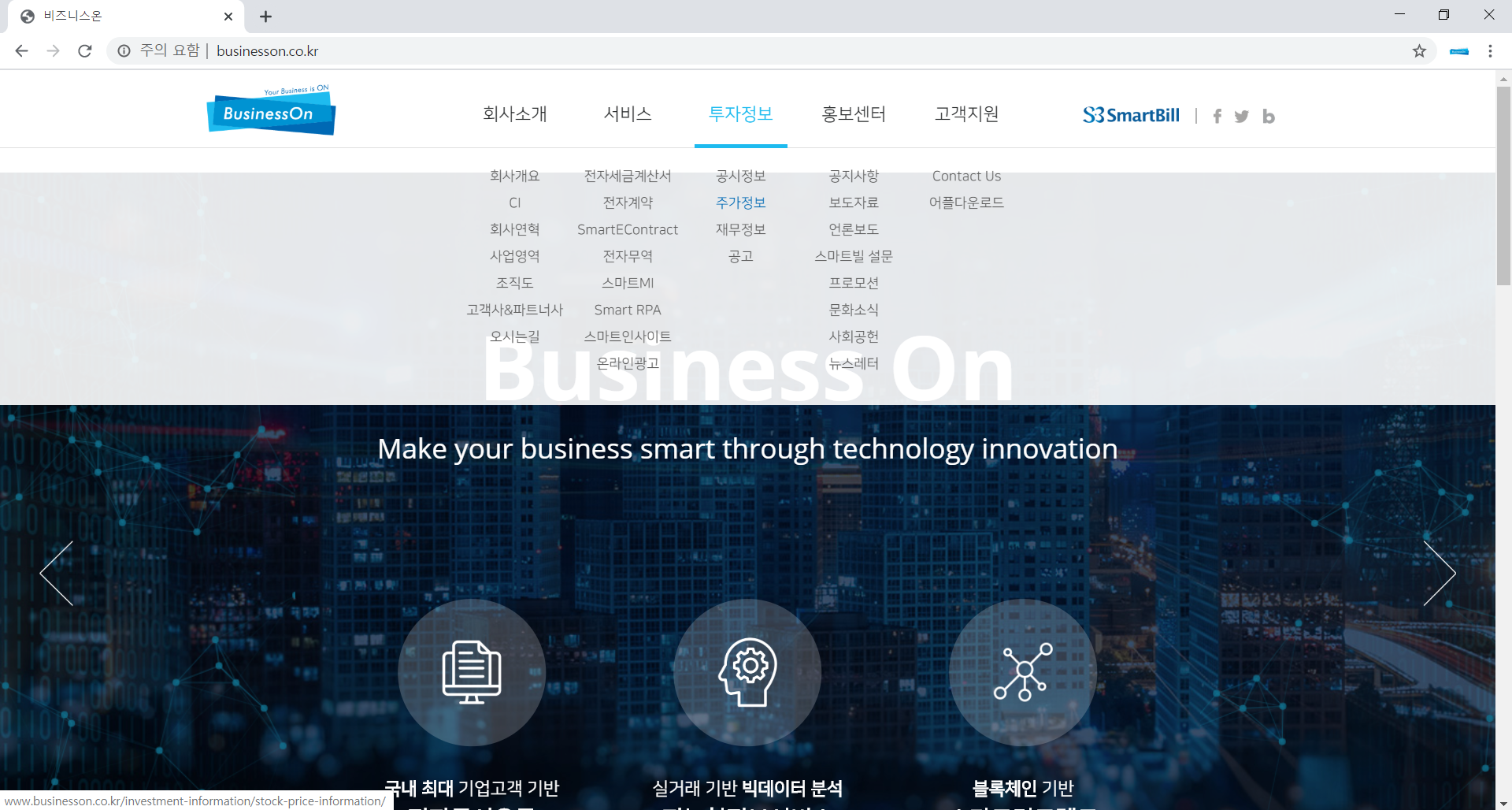Viewport: 1512px width, 810px height.
Task: Open the Naver blog 'b' icon
Action: click(1268, 116)
